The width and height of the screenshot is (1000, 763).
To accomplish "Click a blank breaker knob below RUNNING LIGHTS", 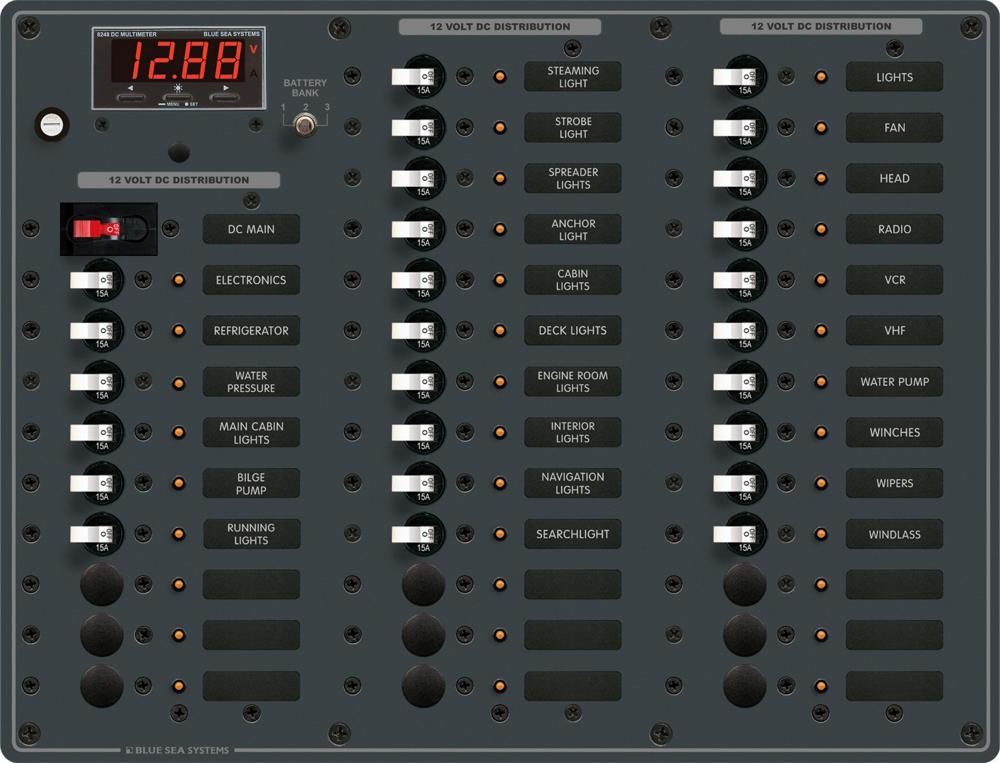I will (100, 584).
